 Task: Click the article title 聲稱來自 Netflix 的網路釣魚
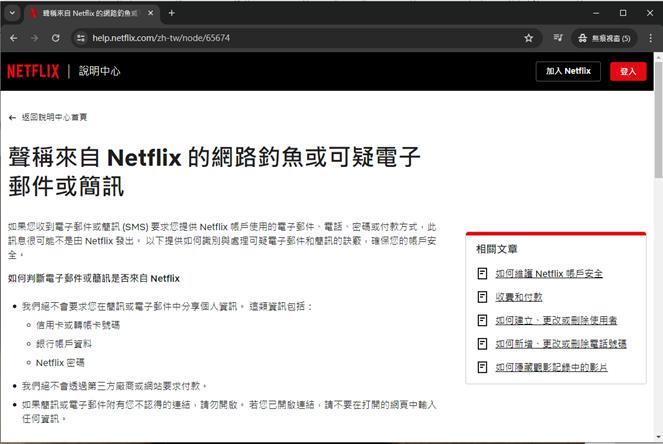click(x=214, y=171)
